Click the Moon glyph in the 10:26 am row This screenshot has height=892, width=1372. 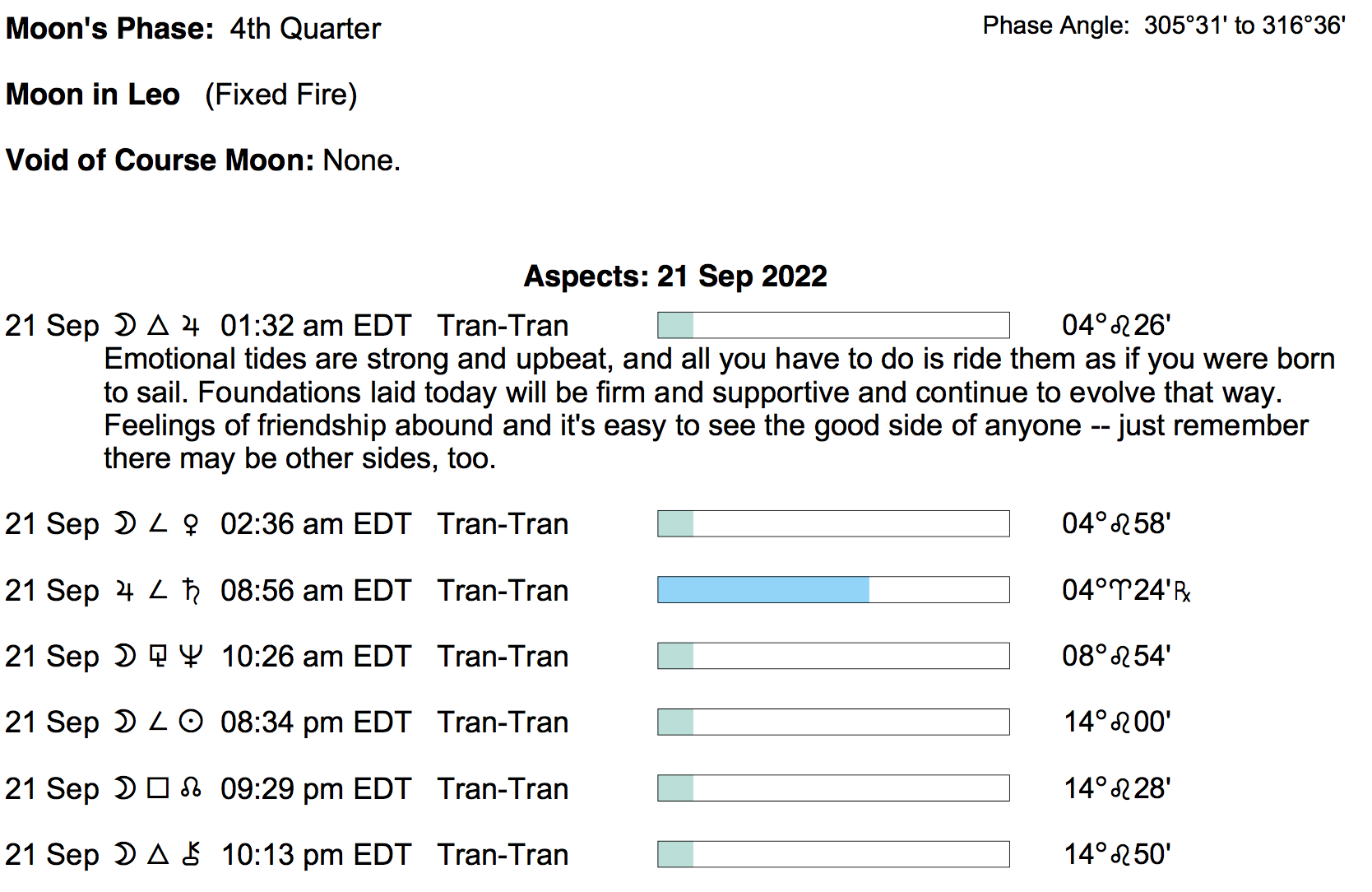[124, 657]
